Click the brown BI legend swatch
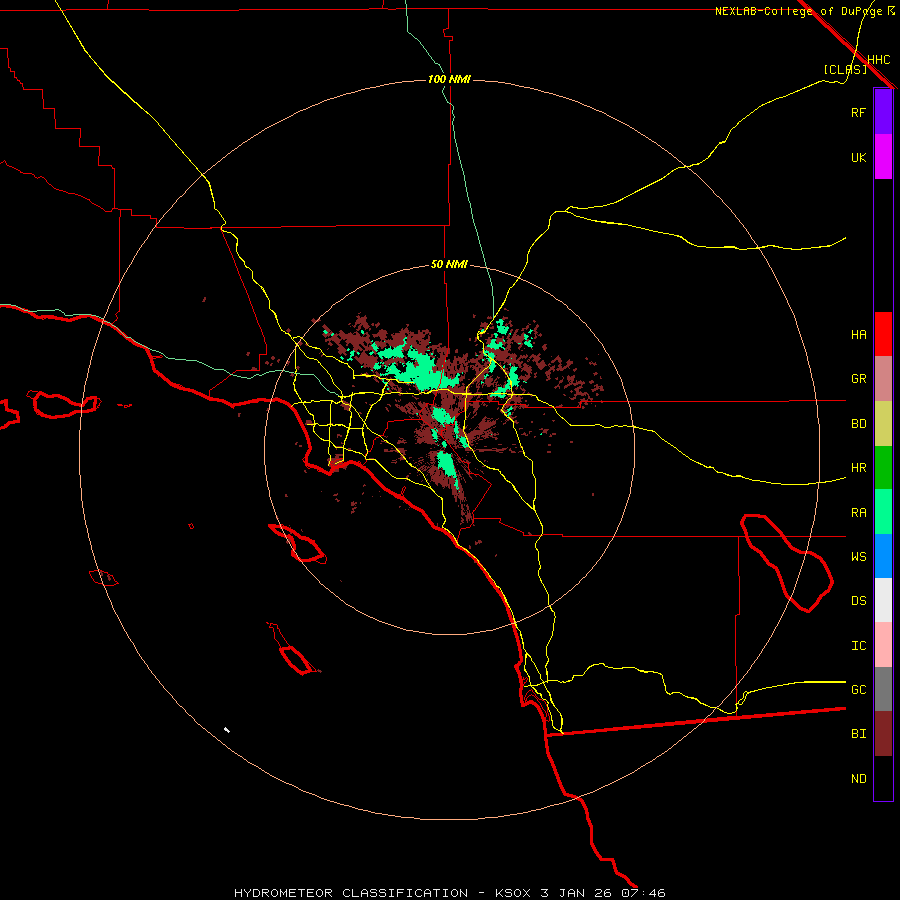This screenshot has width=900, height=900. (x=883, y=734)
